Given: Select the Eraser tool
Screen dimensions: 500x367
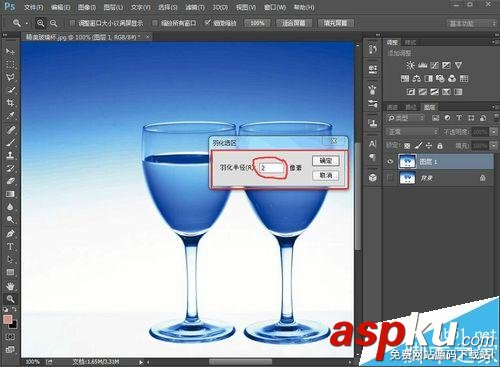Looking at the screenshot, I should tap(10, 181).
